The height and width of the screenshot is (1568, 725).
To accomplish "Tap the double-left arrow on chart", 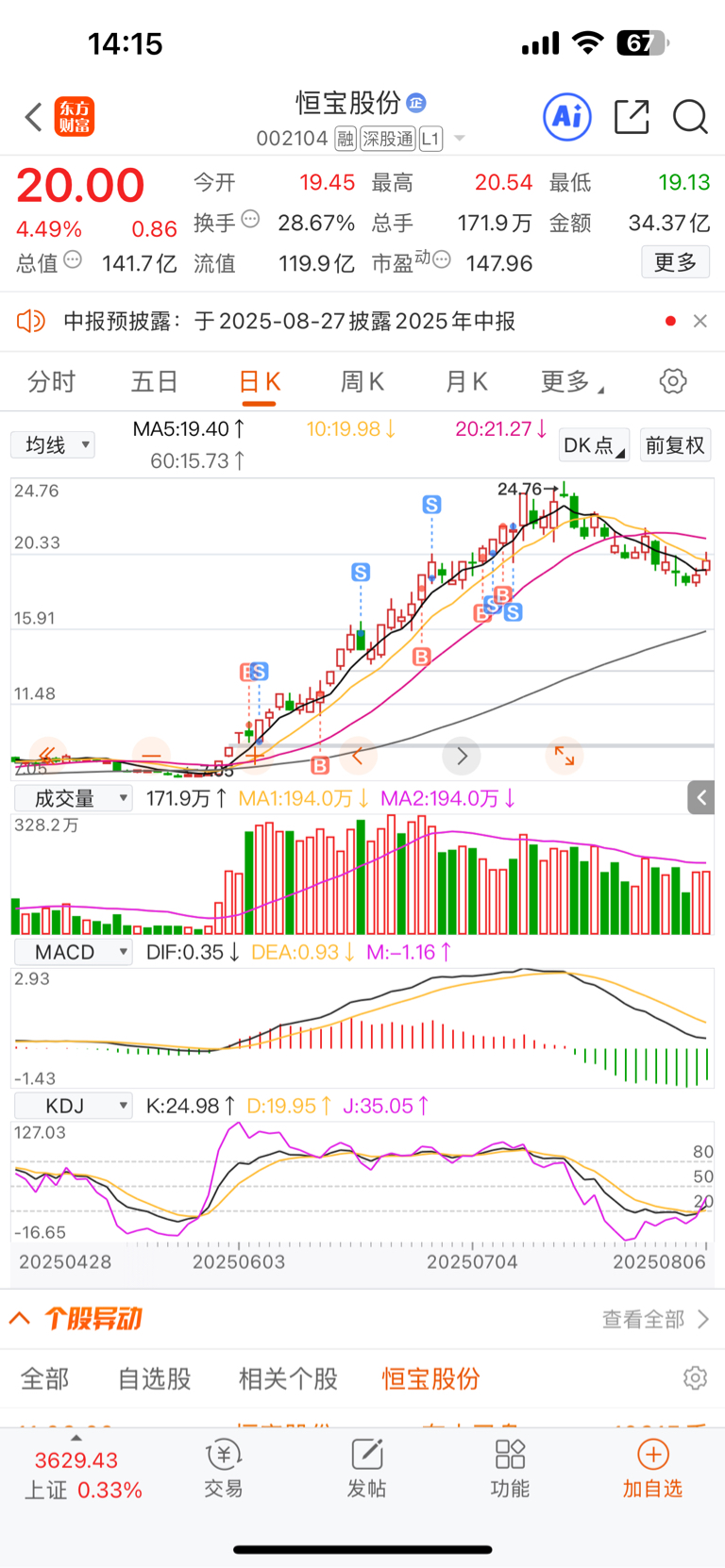I will click(x=47, y=756).
